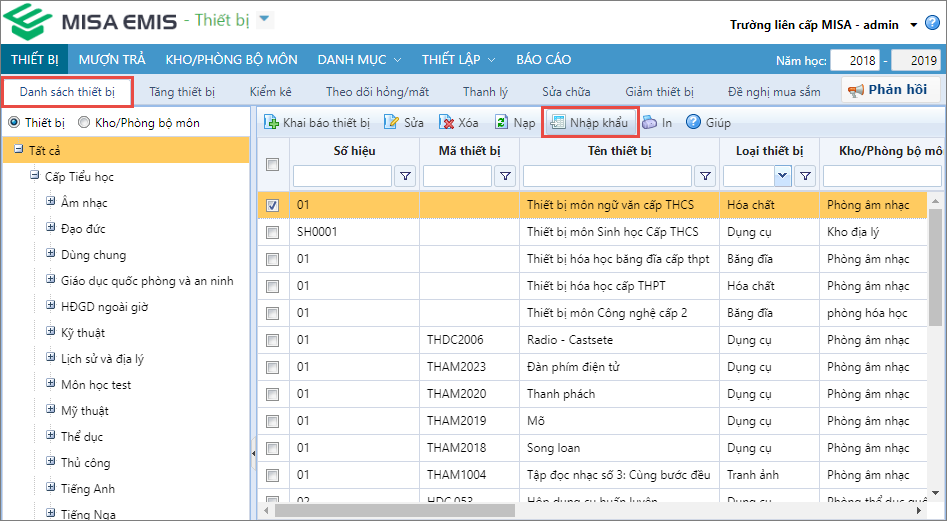The width and height of the screenshot is (947, 521).
Task: Switch to the Kiểm kê tab
Action: click(x=270, y=92)
